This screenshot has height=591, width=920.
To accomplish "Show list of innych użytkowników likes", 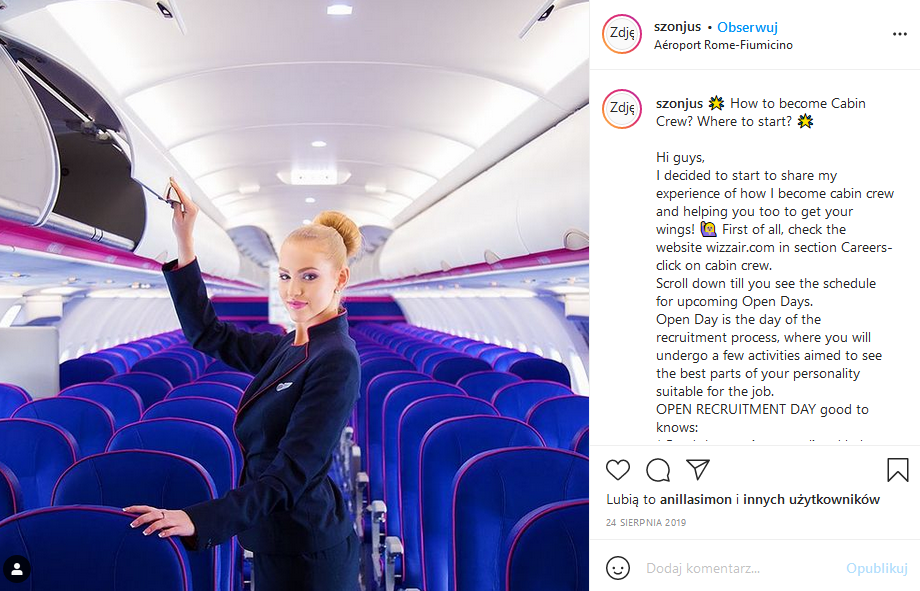I will 811,499.
